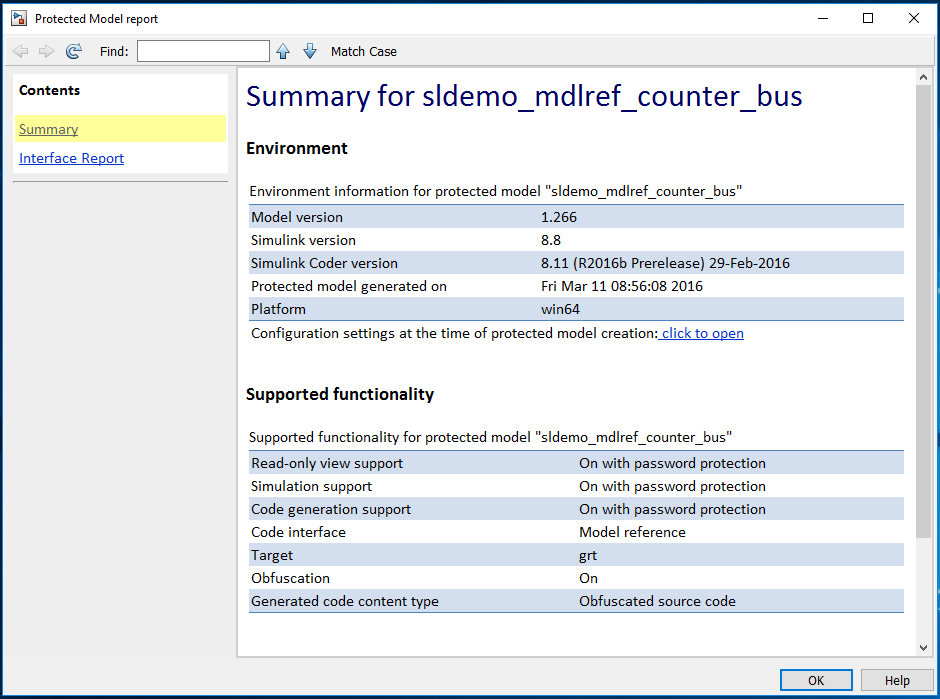940x699 pixels.
Task: Click the Find: label
Action: tap(114, 52)
